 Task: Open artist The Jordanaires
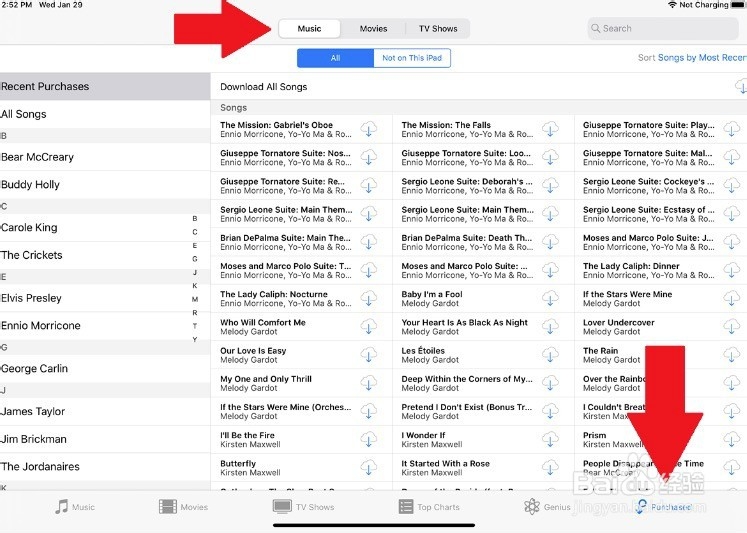click(x=105, y=466)
